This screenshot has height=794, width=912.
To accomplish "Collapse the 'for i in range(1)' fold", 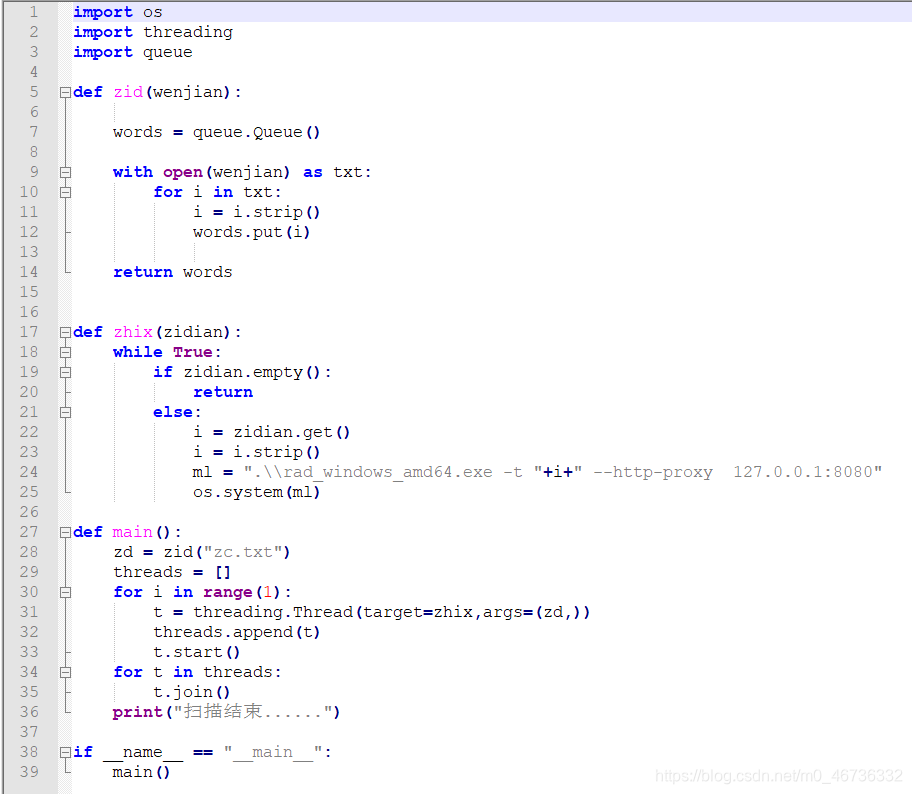I will [65, 593].
